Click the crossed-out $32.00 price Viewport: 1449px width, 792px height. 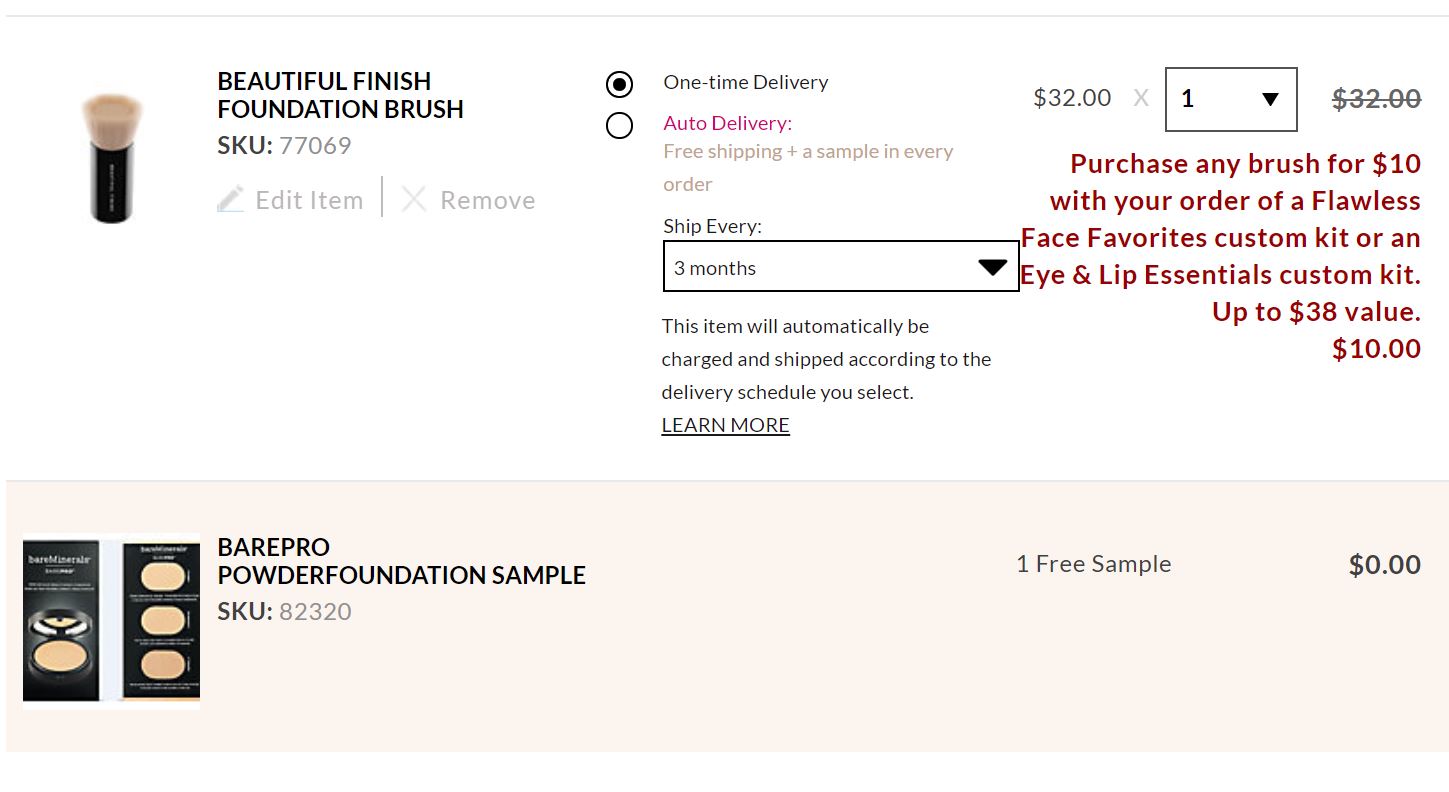[x=1376, y=98]
